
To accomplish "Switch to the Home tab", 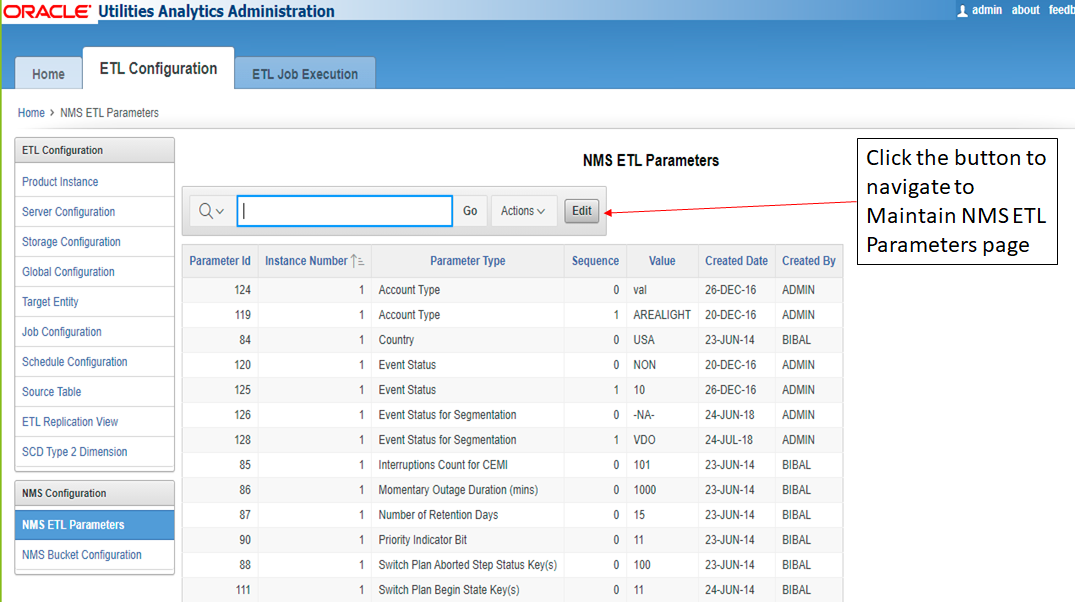I will pos(48,73).
